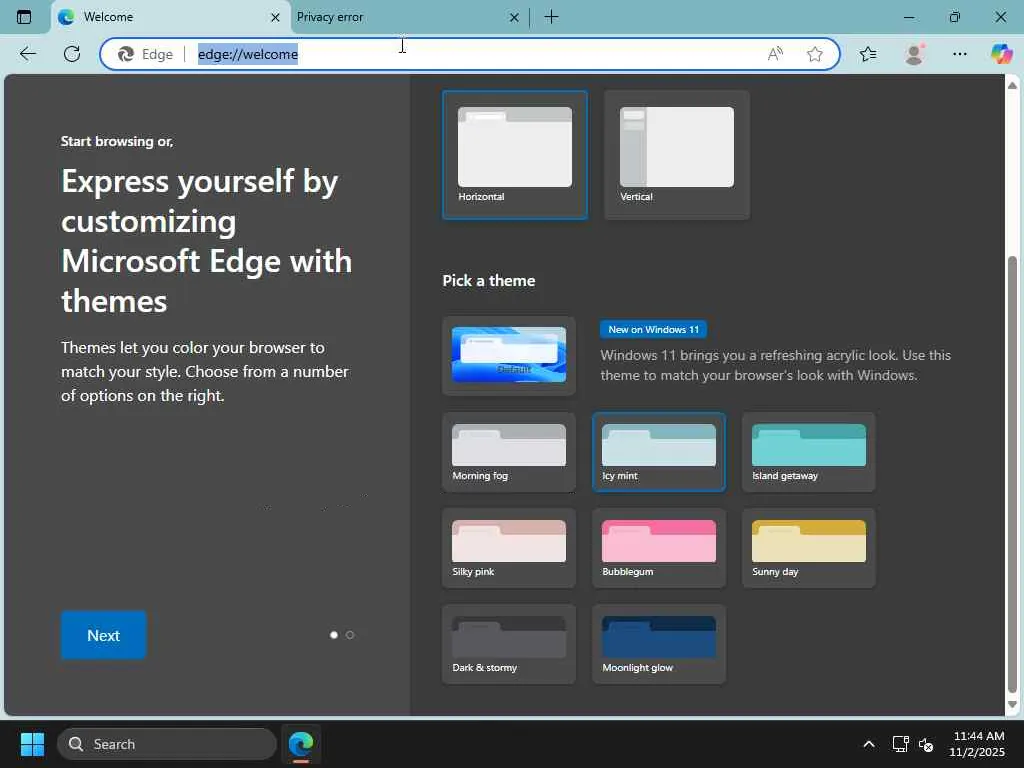Viewport: 1024px width, 768px height.
Task: Open the Windows Start menu
Action: click(x=32, y=744)
